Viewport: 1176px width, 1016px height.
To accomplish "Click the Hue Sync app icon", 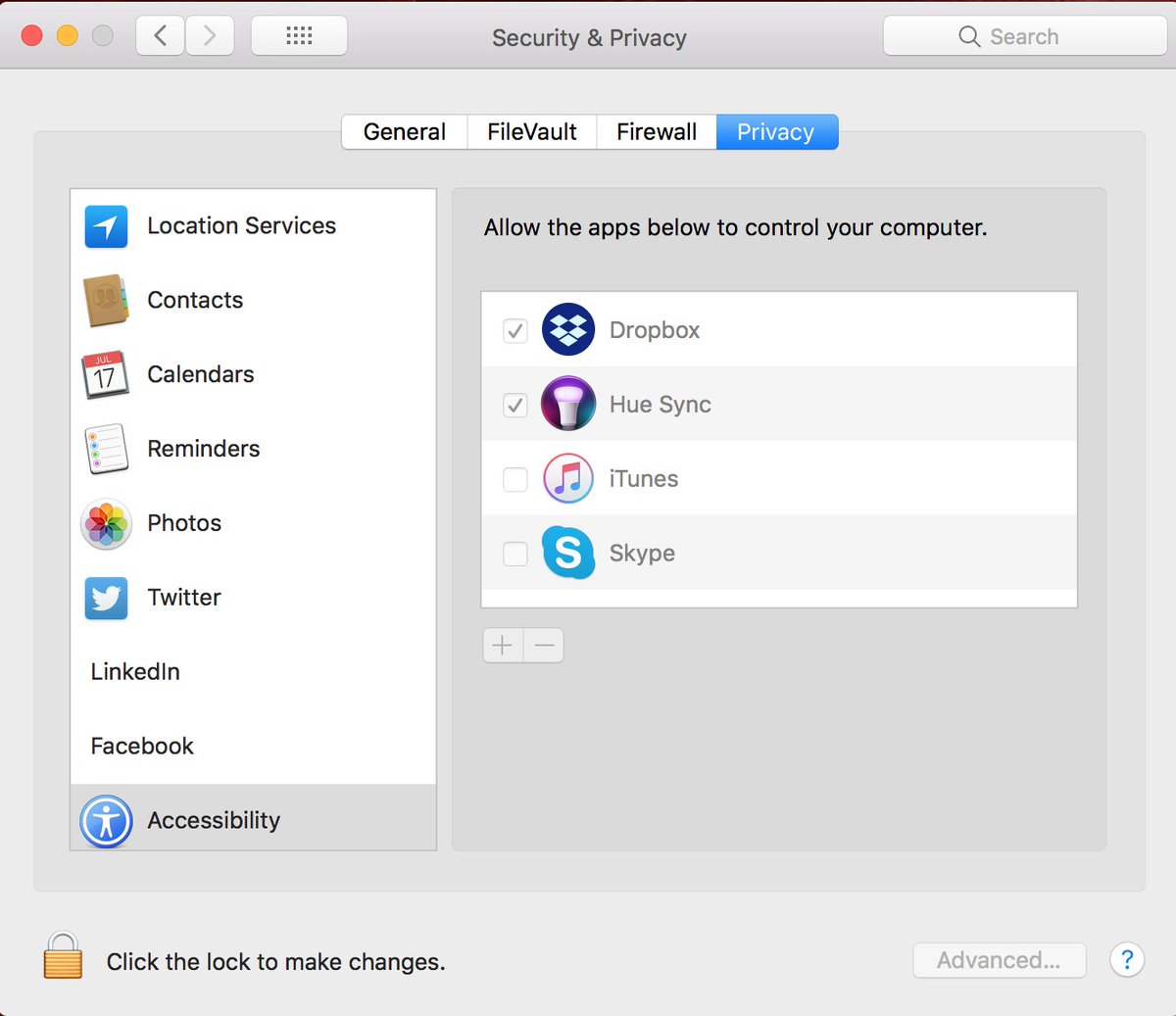I will [x=568, y=404].
